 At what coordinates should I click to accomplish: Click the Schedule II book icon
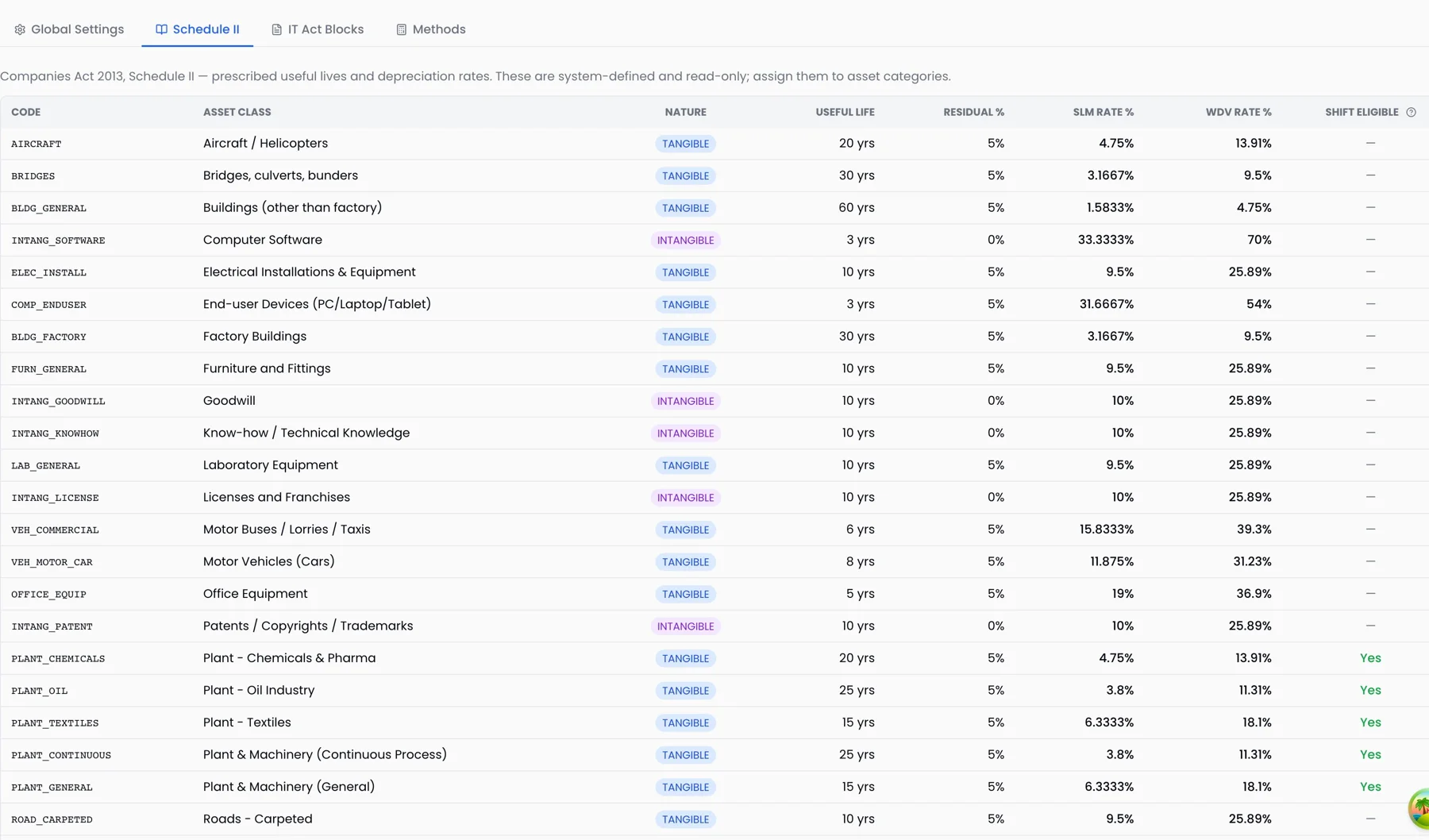161,29
